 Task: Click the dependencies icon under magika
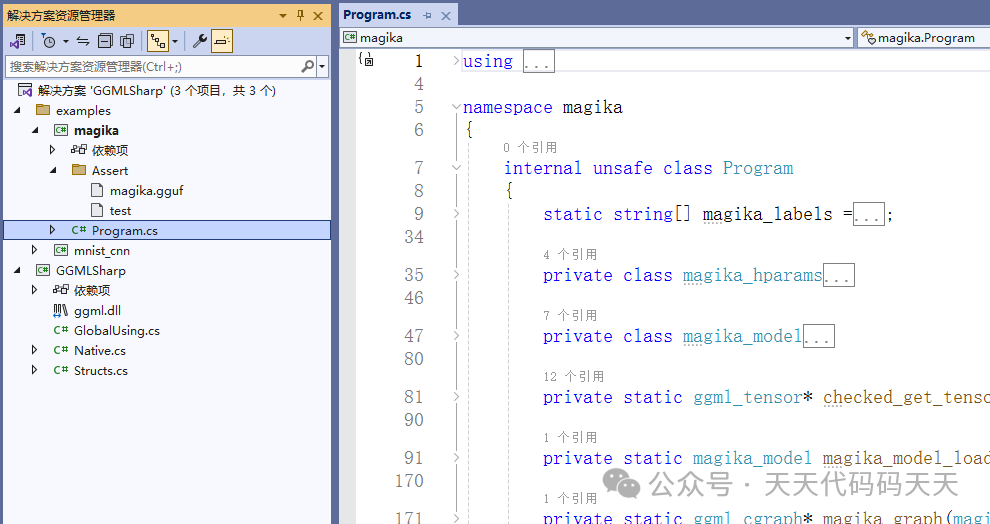click(x=79, y=150)
